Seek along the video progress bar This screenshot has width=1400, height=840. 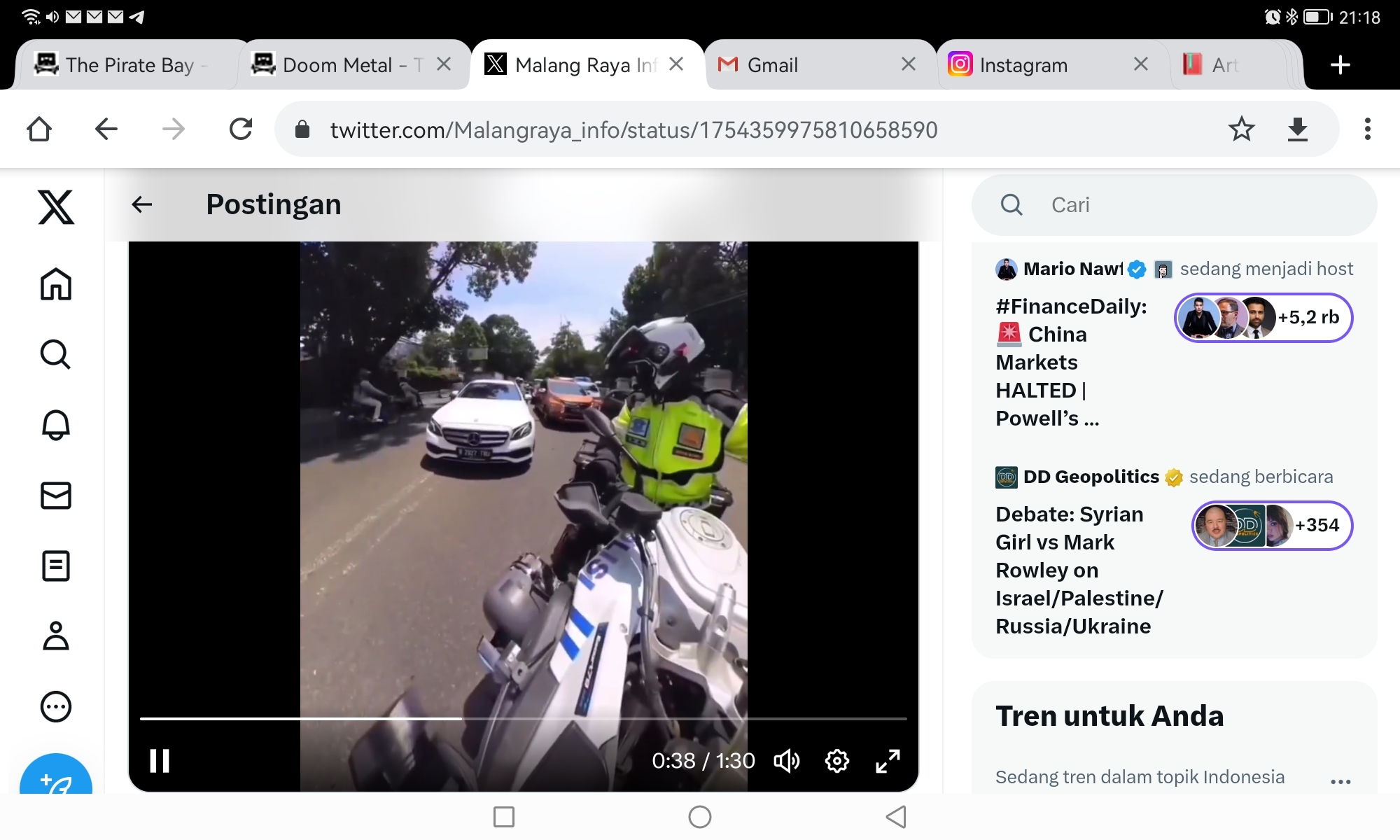click(521, 718)
